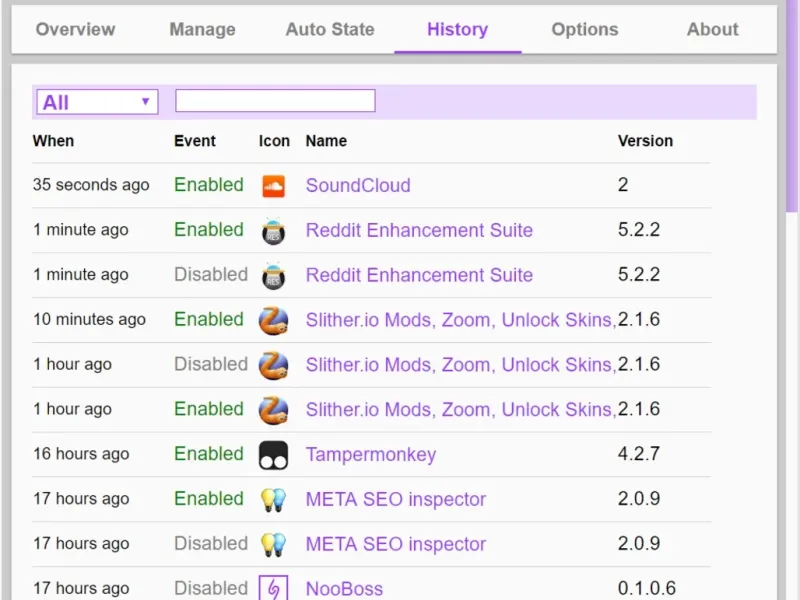
Task: Click the META SEO inspector icon in Enabled row
Action: [273, 499]
